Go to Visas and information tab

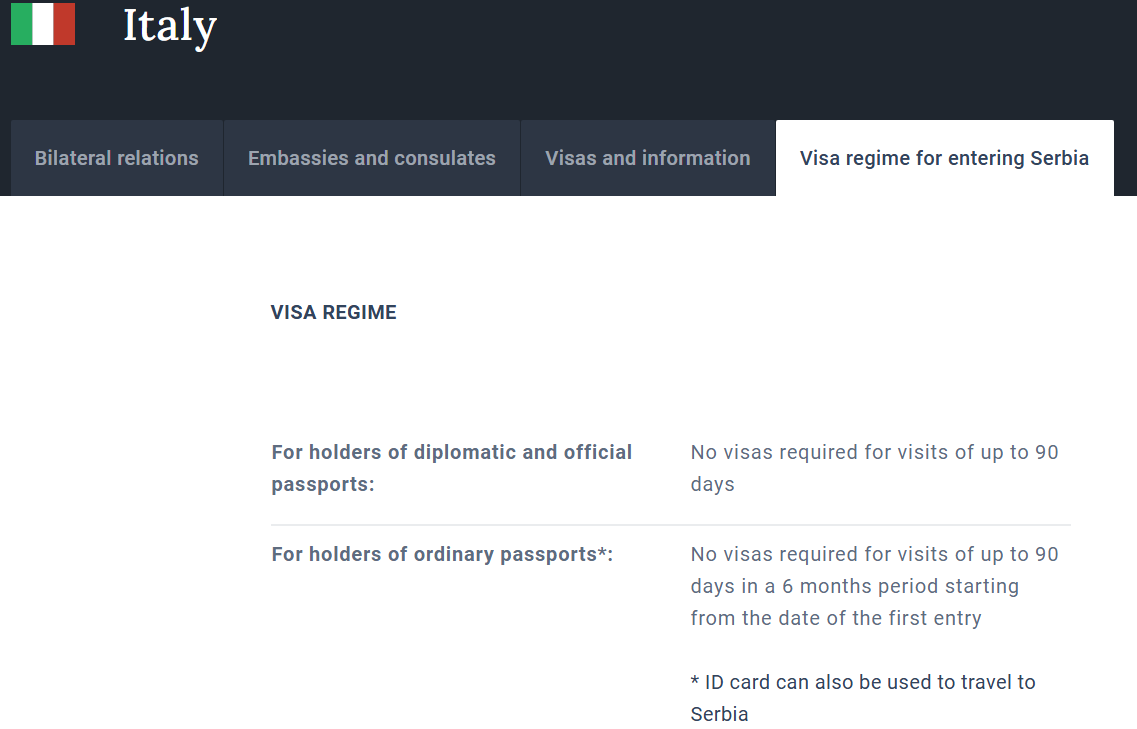(648, 158)
